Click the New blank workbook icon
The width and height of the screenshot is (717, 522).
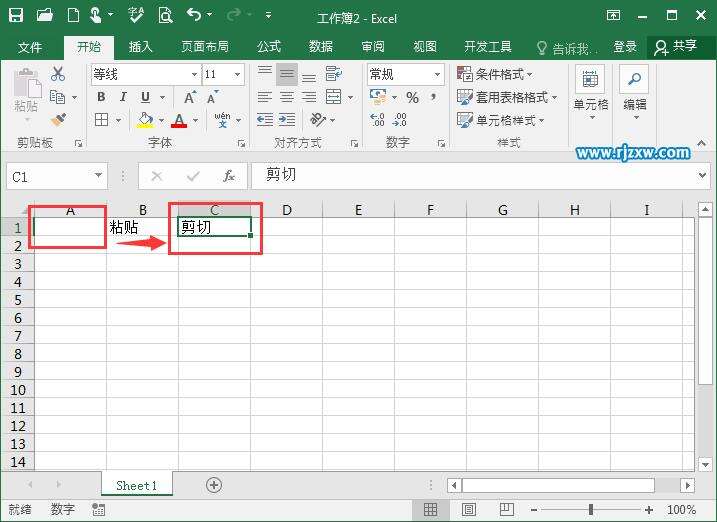click(x=73, y=16)
